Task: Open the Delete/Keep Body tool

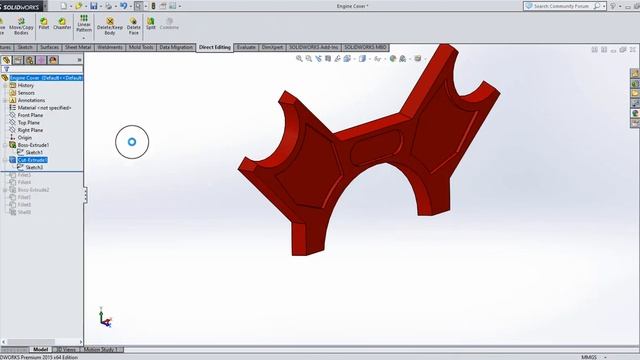Action: pos(110,26)
